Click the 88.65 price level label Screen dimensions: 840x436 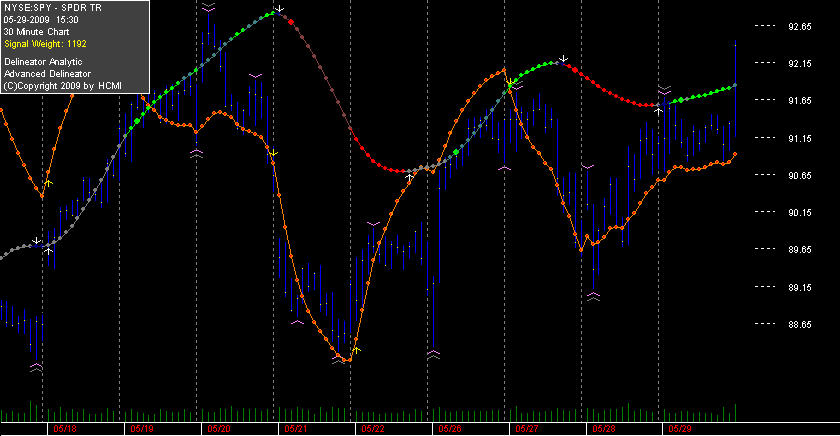(x=800, y=325)
